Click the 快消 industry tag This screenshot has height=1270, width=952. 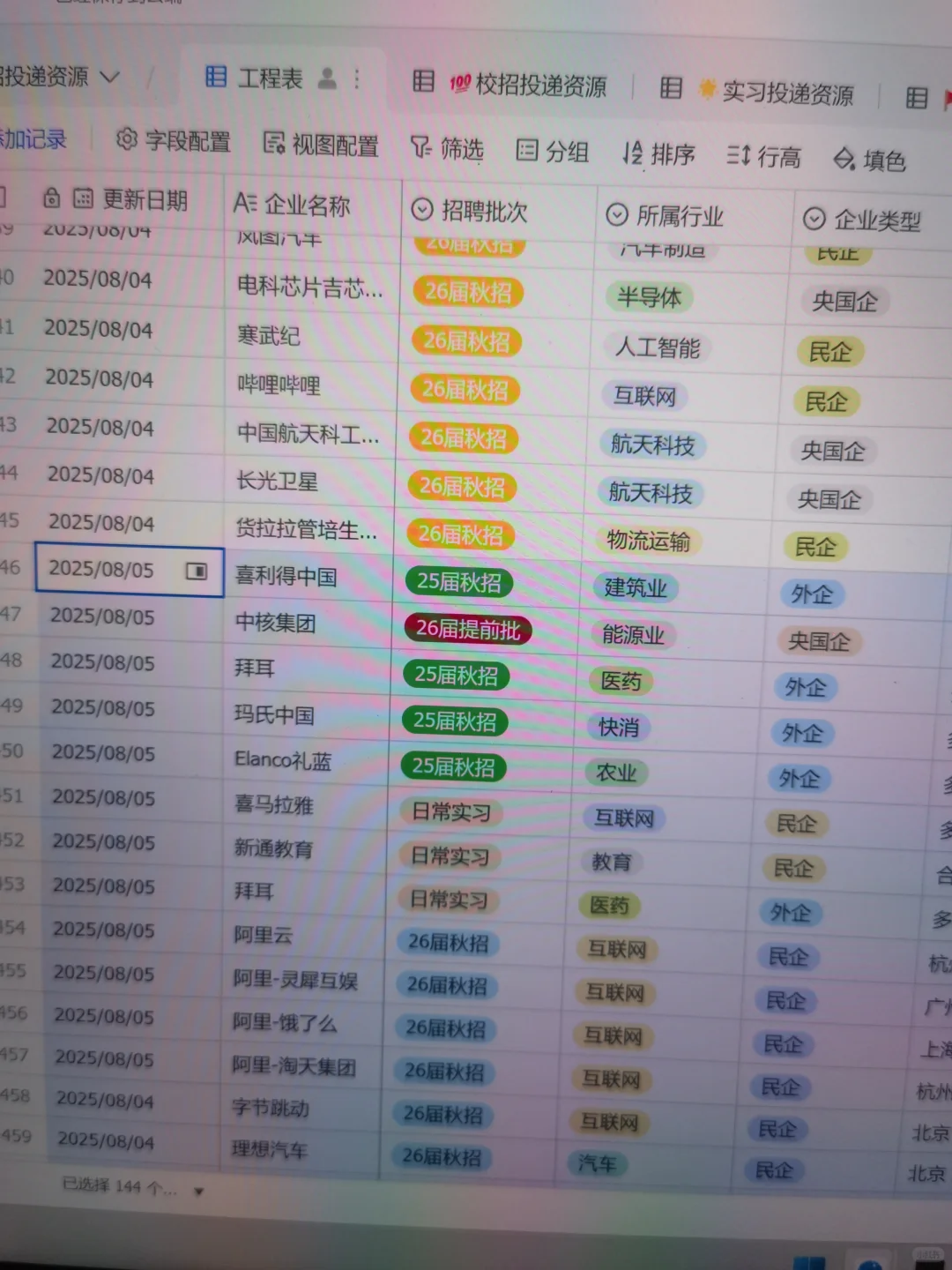point(619,727)
